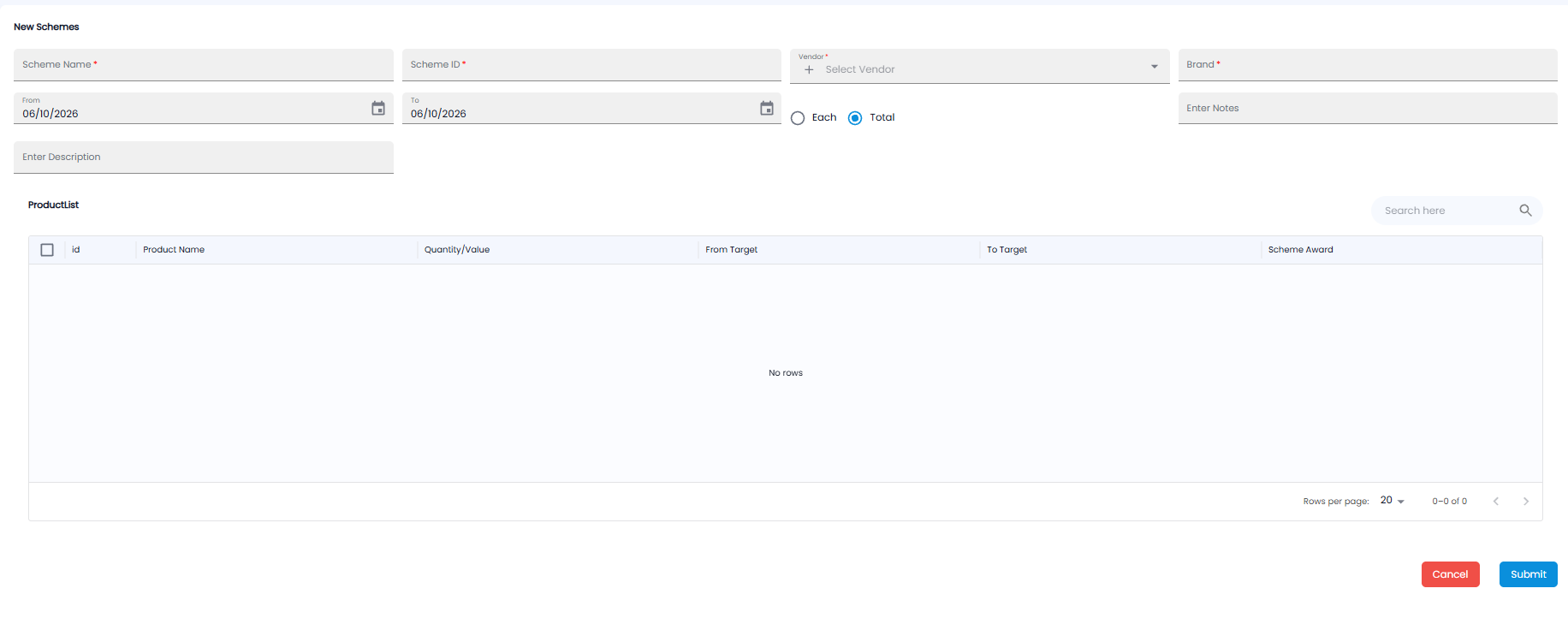Click the No rows message
The image size is (1568, 630).
click(x=786, y=373)
